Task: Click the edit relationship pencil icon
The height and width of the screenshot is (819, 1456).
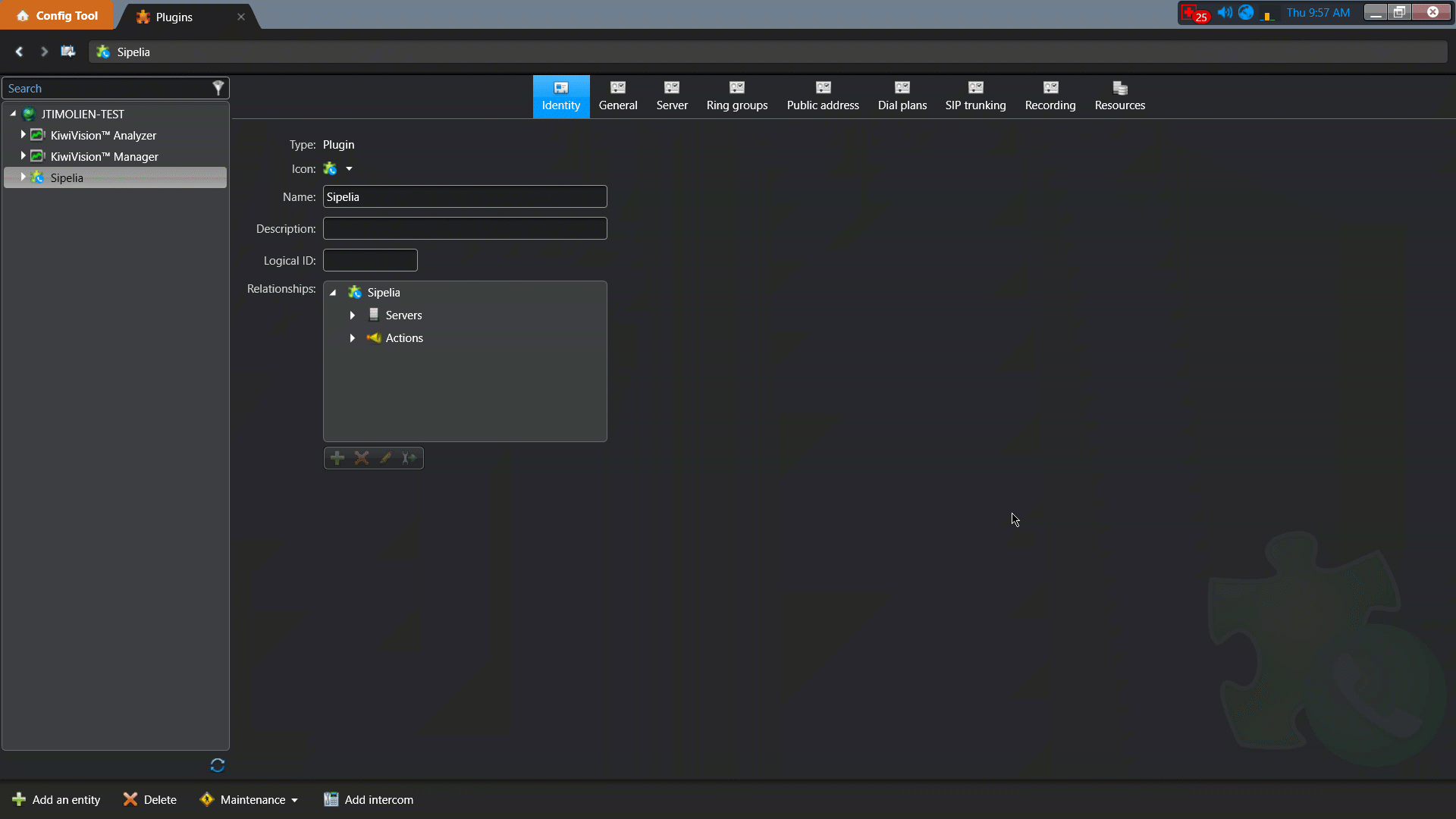Action: pyautogui.click(x=385, y=457)
